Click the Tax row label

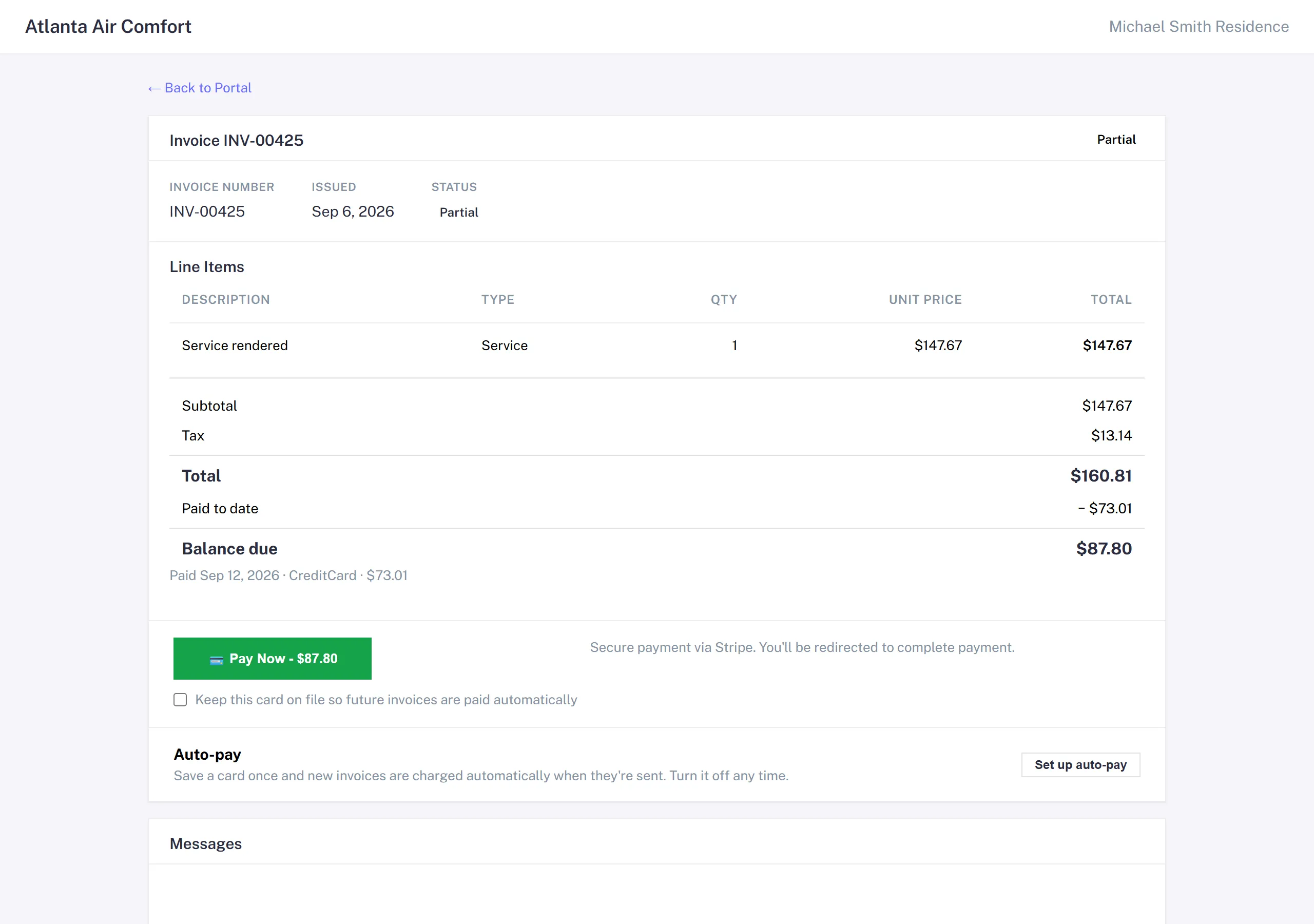point(193,436)
